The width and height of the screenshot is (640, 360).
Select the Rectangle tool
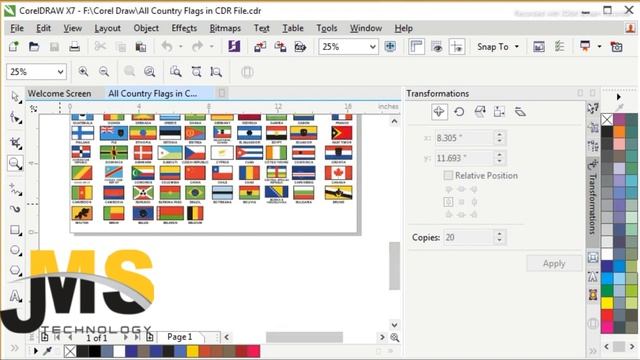[16, 230]
